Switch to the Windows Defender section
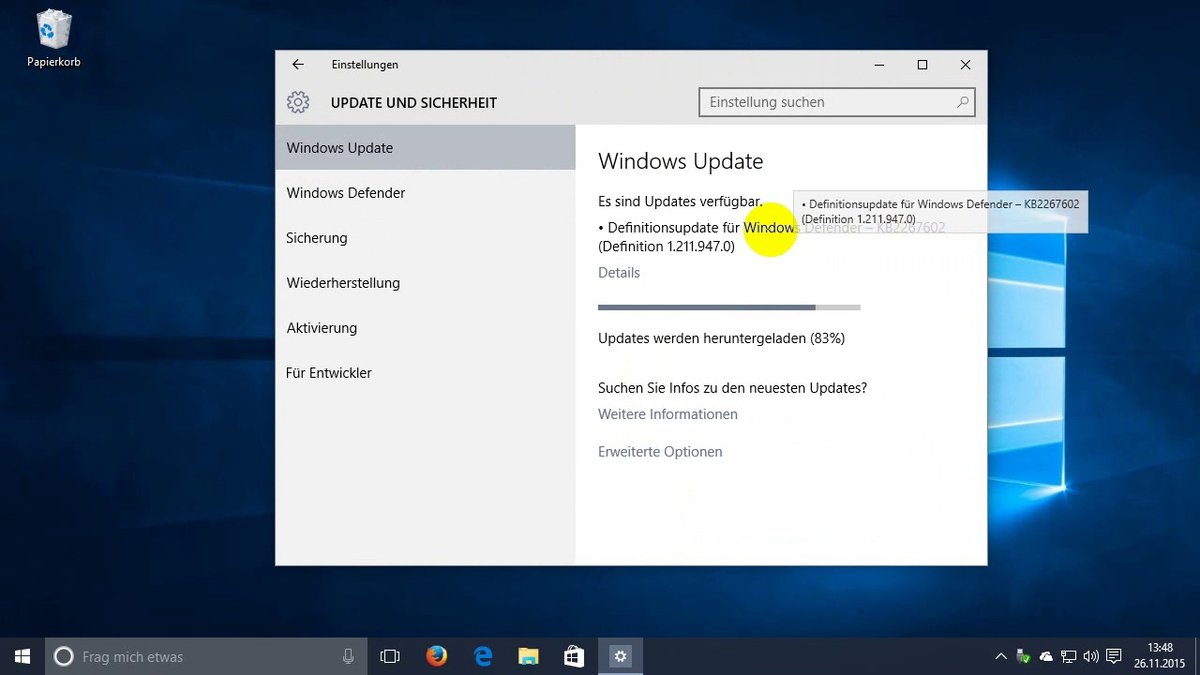The height and width of the screenshot is (675, 1200). tap(345, 192)
